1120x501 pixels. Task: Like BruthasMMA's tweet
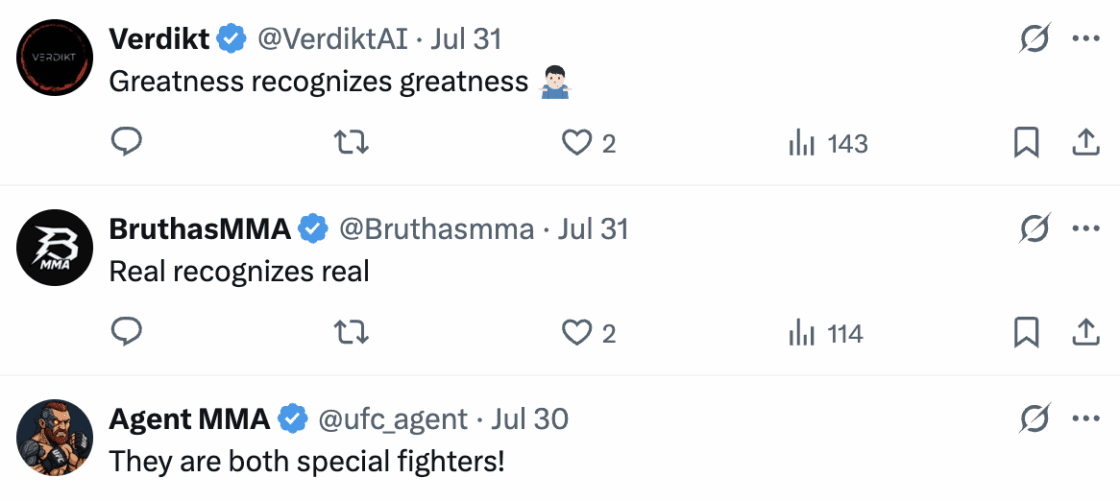tap(577, 332)
